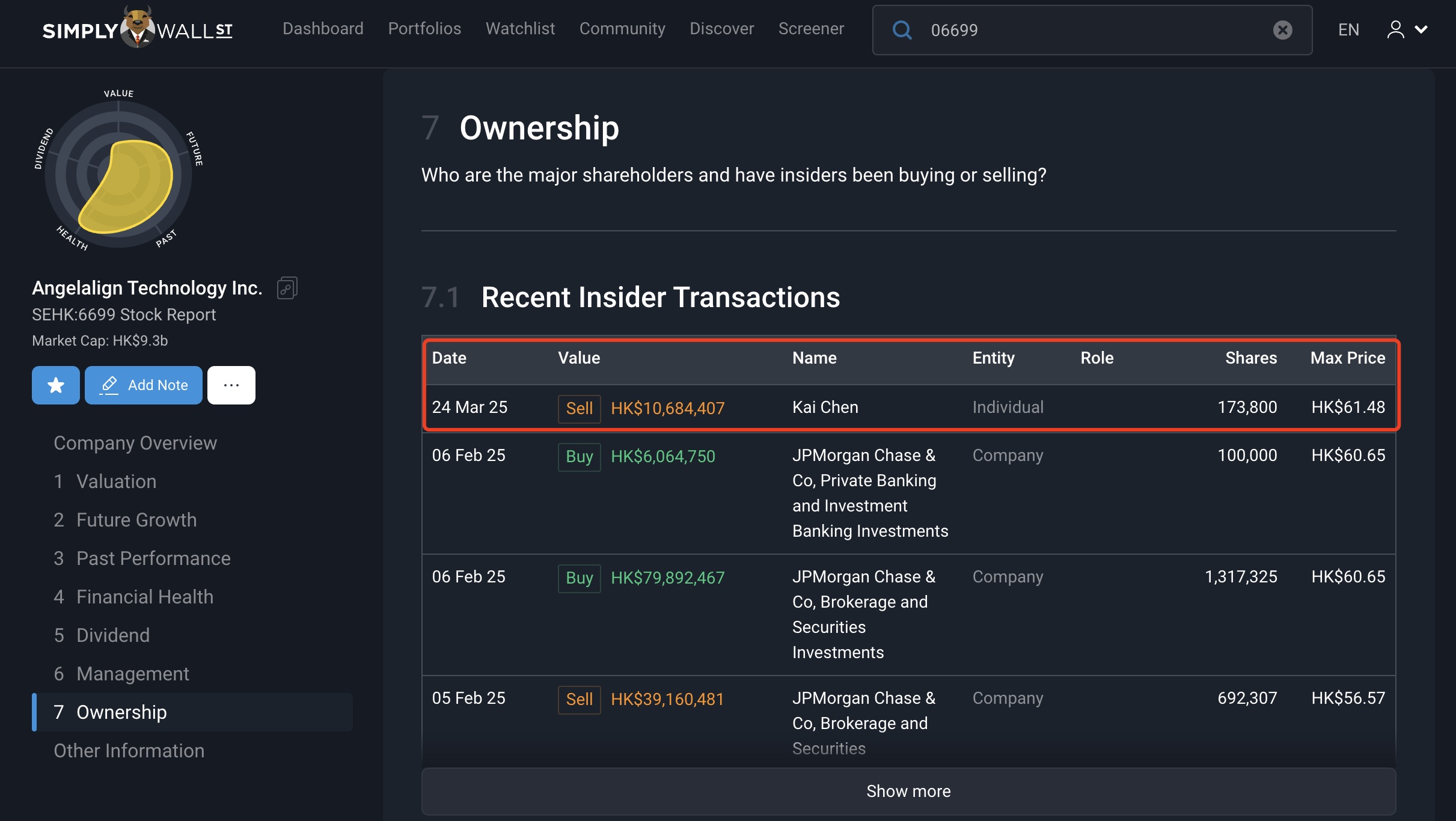Select Other Information in sidebar
Viewport: 1456px width, 821px height.
pos(129,751)
